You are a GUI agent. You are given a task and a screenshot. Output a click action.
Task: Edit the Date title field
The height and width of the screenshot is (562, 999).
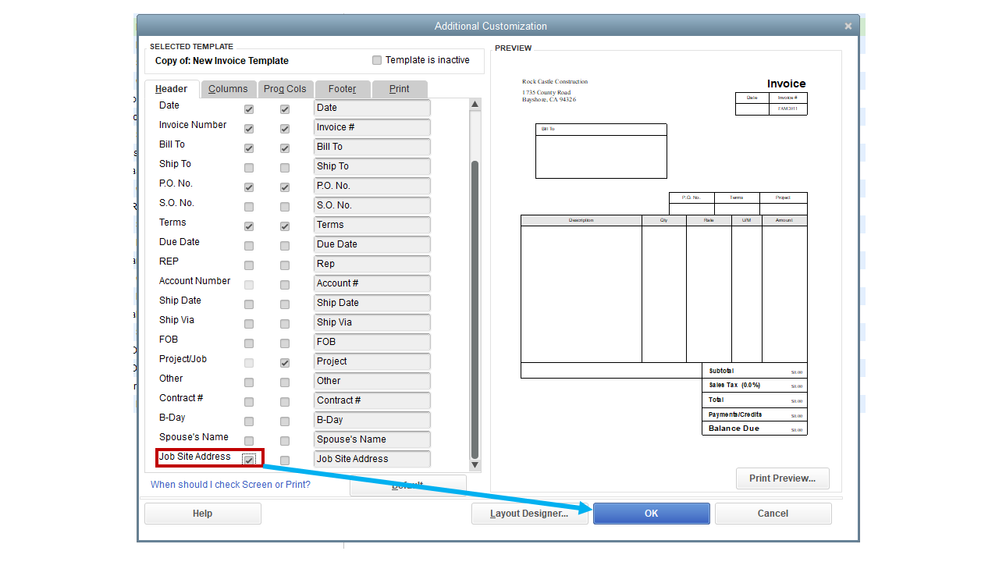click(372, 108)
